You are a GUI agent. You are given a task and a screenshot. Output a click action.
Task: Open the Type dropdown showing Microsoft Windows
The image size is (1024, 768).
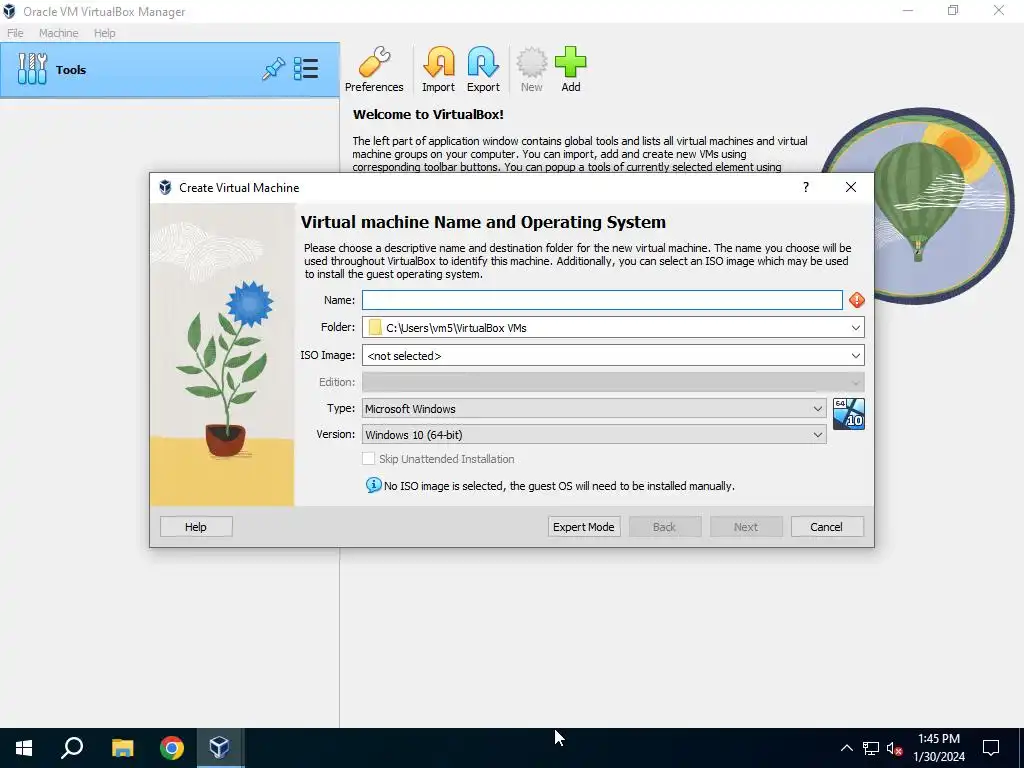pyautogui.click(x=594, y=409)
